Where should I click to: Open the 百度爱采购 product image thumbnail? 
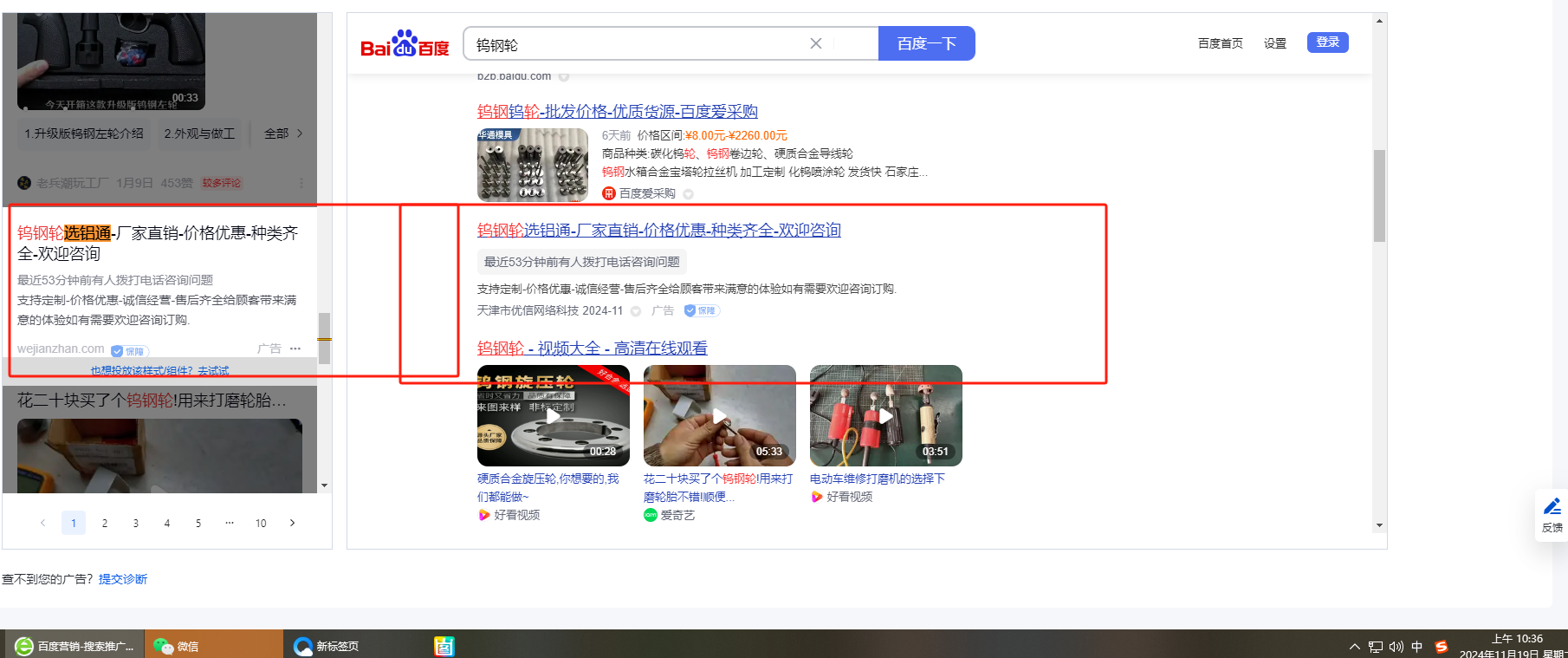click(533, 165)
